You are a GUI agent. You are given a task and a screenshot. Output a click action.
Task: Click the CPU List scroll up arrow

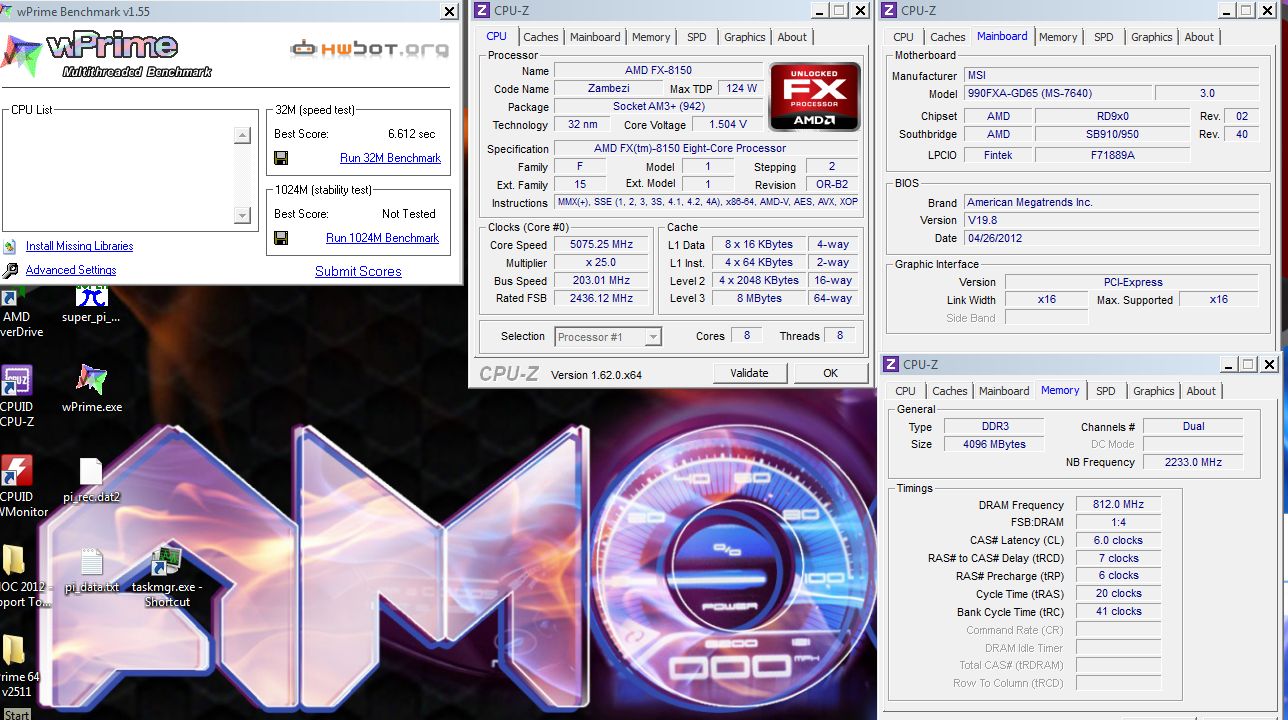242,135
